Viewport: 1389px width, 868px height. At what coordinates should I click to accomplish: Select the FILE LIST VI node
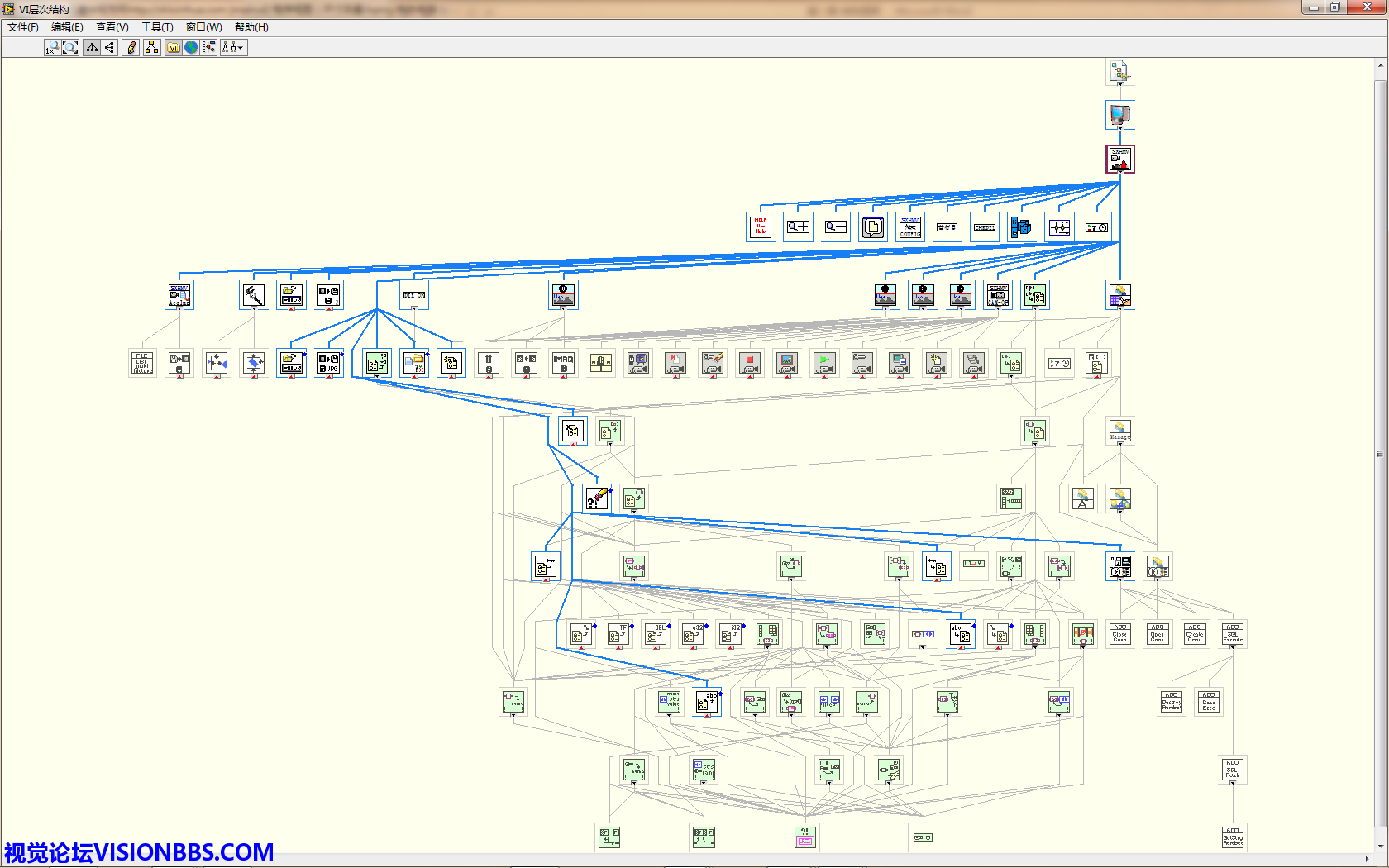142,363
